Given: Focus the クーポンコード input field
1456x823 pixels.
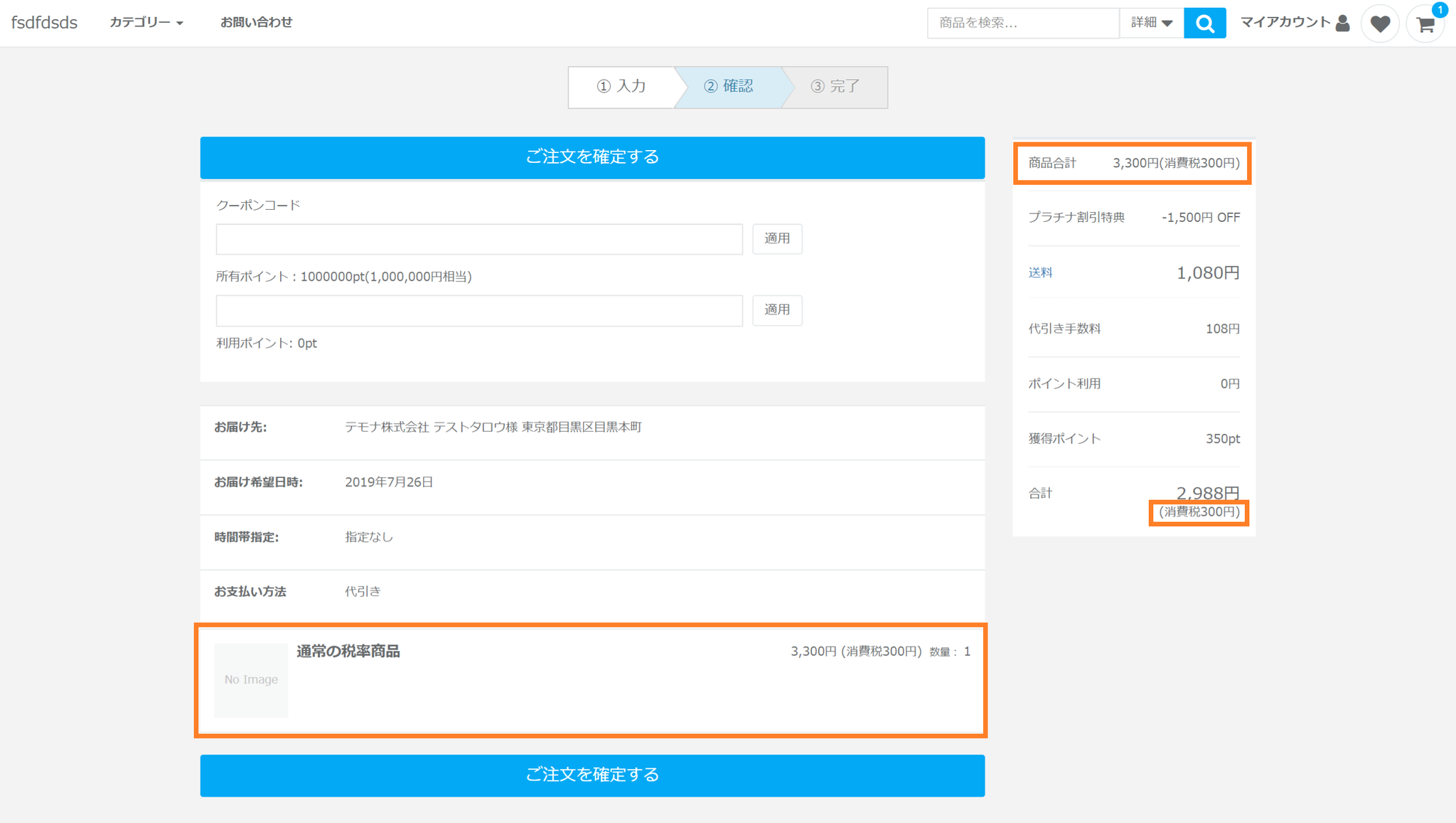Looking at the screenshot, I should [479, 239].
